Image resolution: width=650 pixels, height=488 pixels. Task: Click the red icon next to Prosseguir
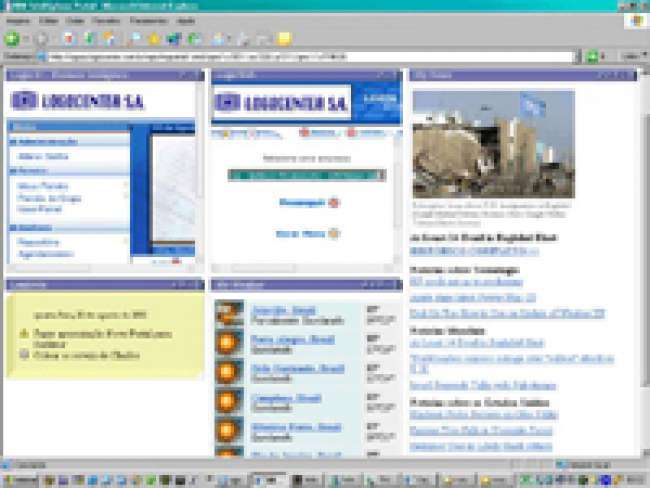click(334, 202)
